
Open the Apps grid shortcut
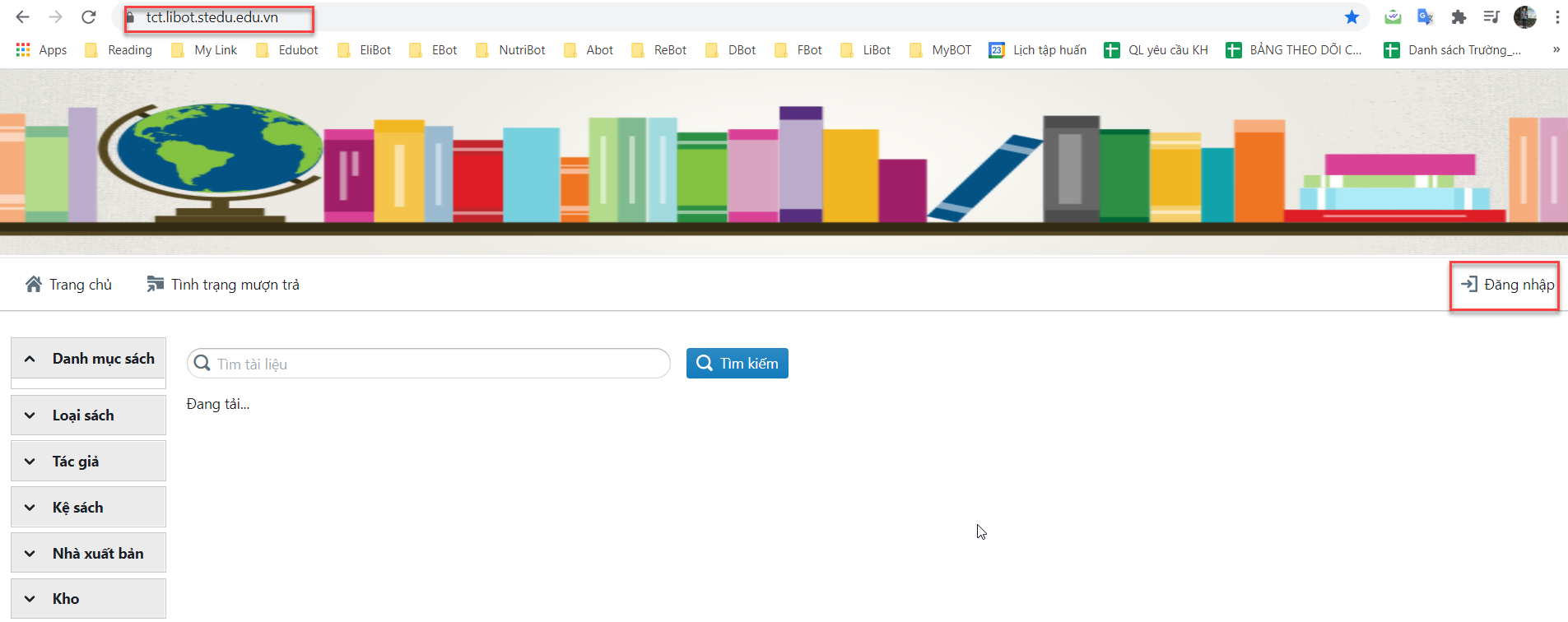tap(41, 50)
